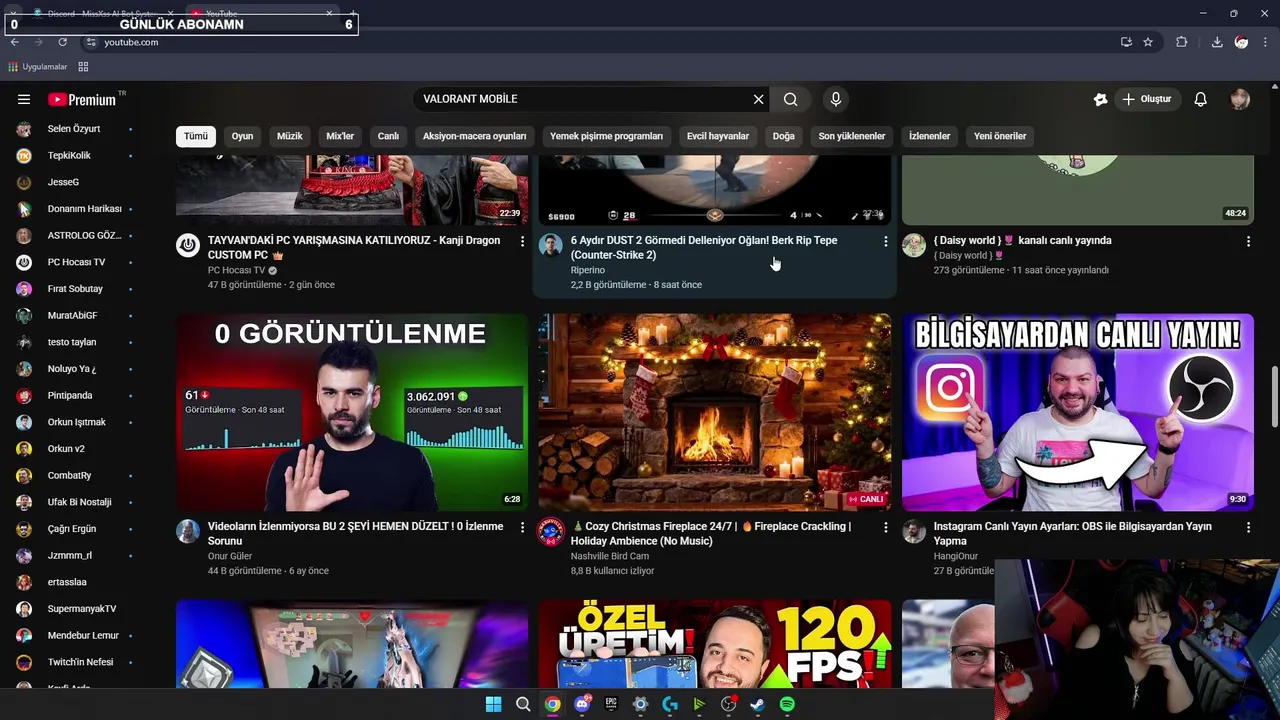The height and width of the screenshot is (720, 1280).
Task: View site information icon in address bar
Action: click(91, 42)
